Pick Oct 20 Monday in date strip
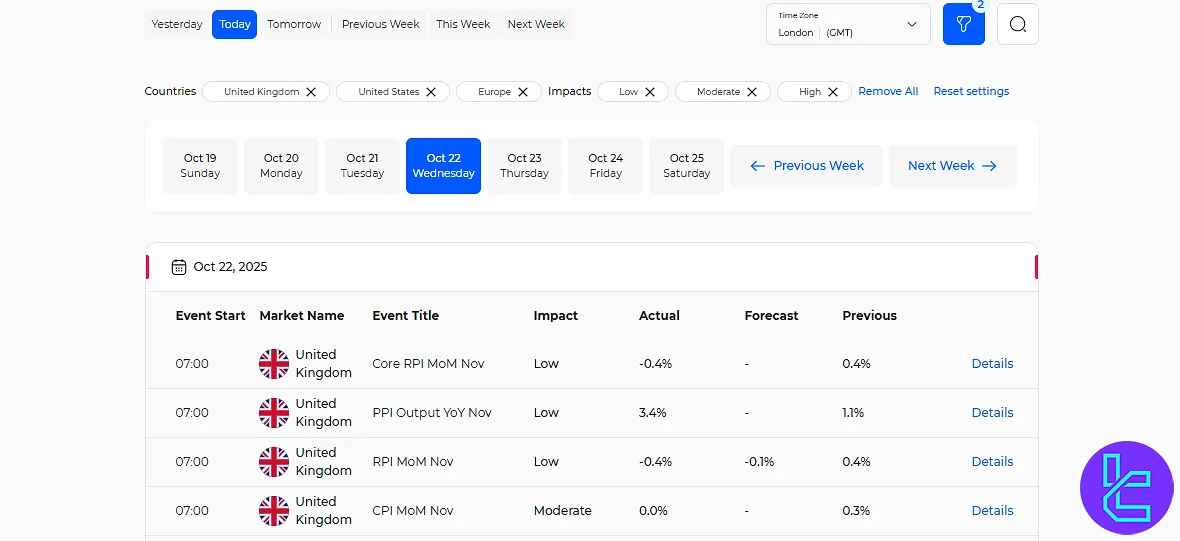 (x=281, y=166)
